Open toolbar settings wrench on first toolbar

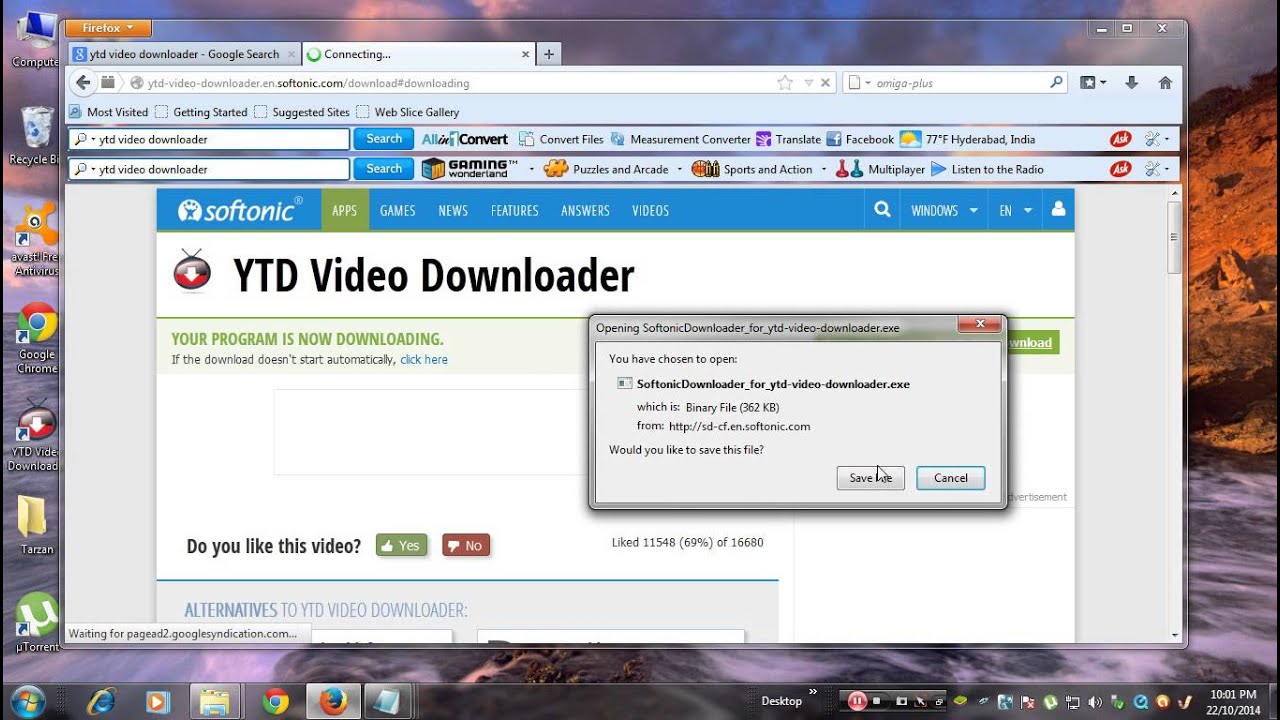click(1153, 139)
